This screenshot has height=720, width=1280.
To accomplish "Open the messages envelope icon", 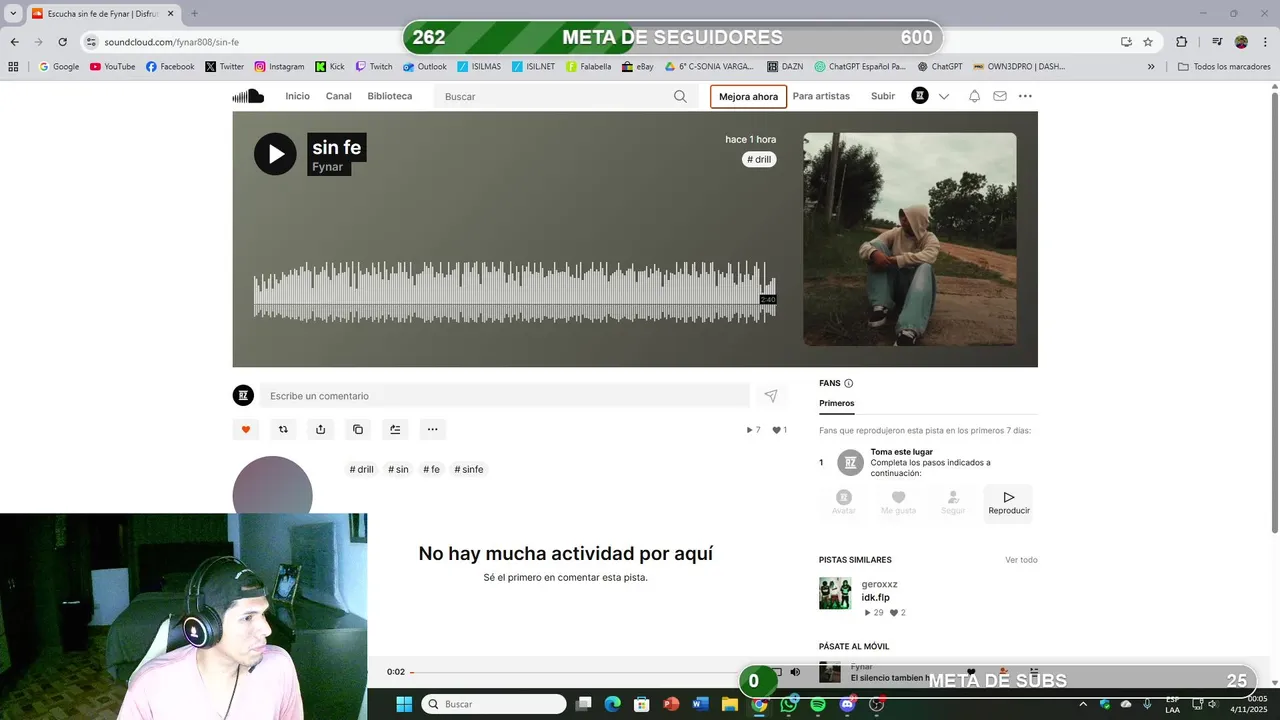I will tap(1000, 96).
